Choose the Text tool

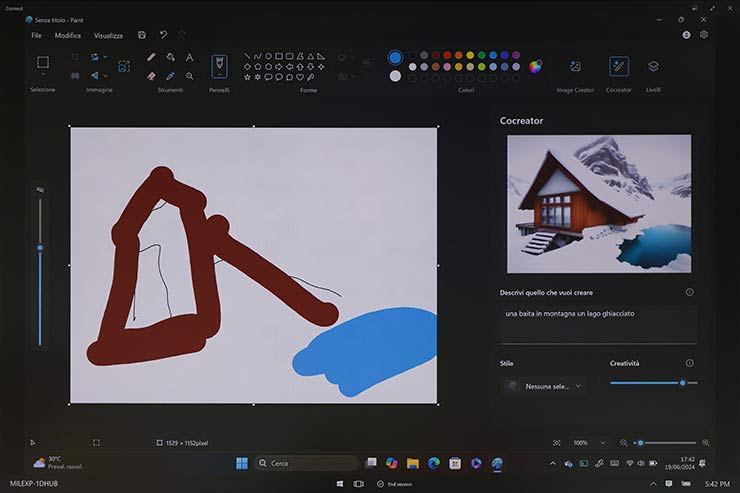click(x=189, y=58)
